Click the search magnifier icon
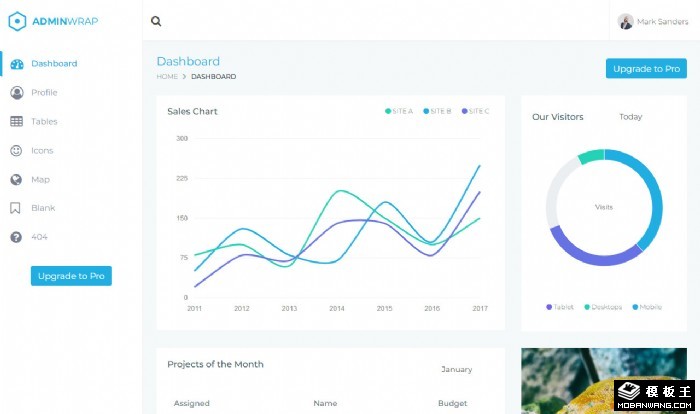The height and width of the screenshot is (414, 700). 156,21
